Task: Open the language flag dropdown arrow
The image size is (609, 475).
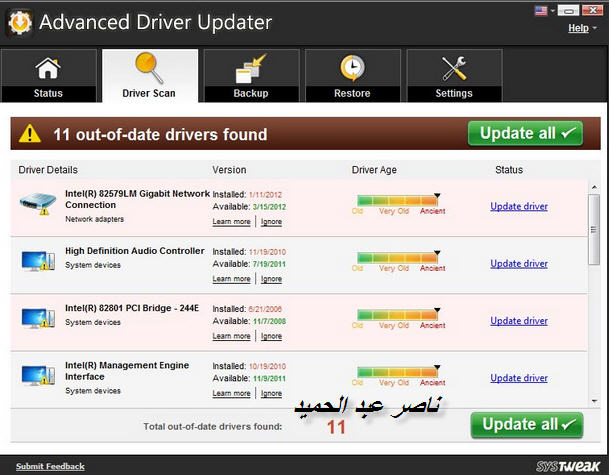Action: [x=552, y=11]
